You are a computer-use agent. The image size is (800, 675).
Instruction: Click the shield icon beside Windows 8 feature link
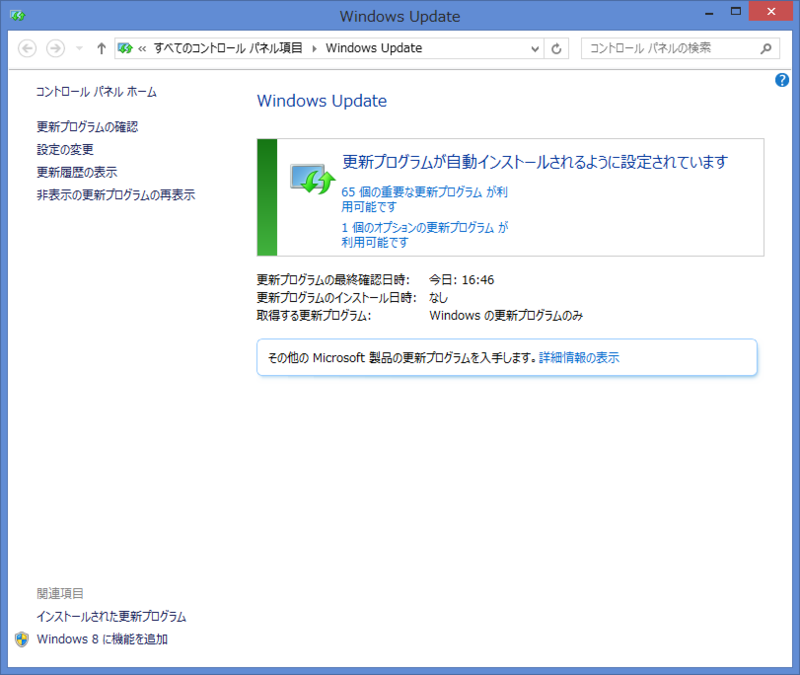click(22, 639)
